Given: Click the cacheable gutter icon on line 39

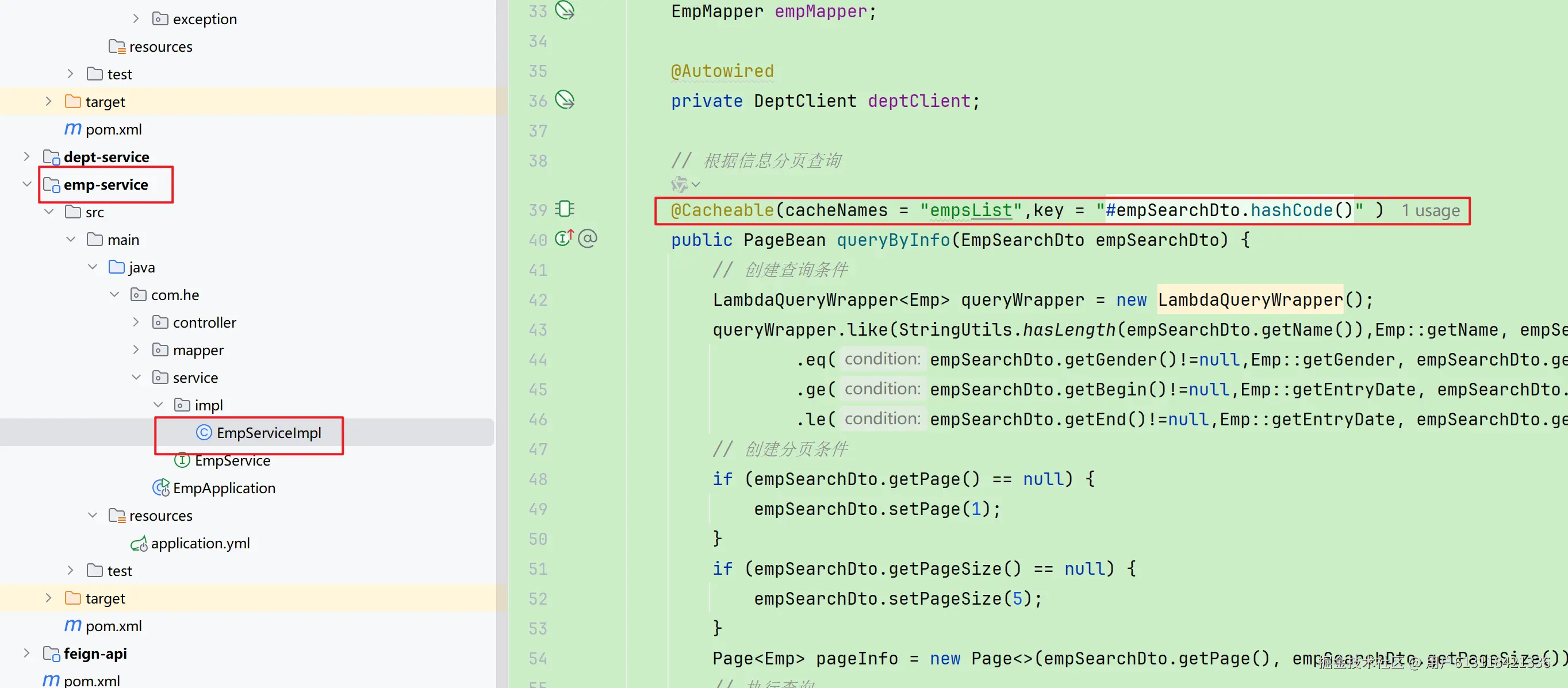Looking at the screenshot, I should pos(565,209).
